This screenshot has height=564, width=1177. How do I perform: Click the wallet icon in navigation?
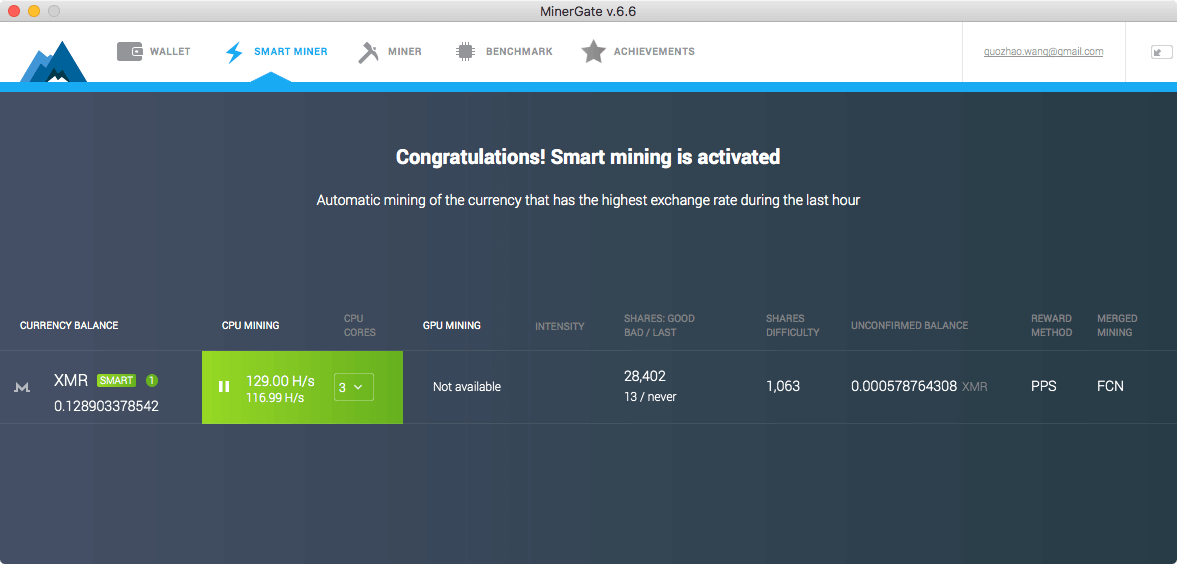click(x=129, y=51)
